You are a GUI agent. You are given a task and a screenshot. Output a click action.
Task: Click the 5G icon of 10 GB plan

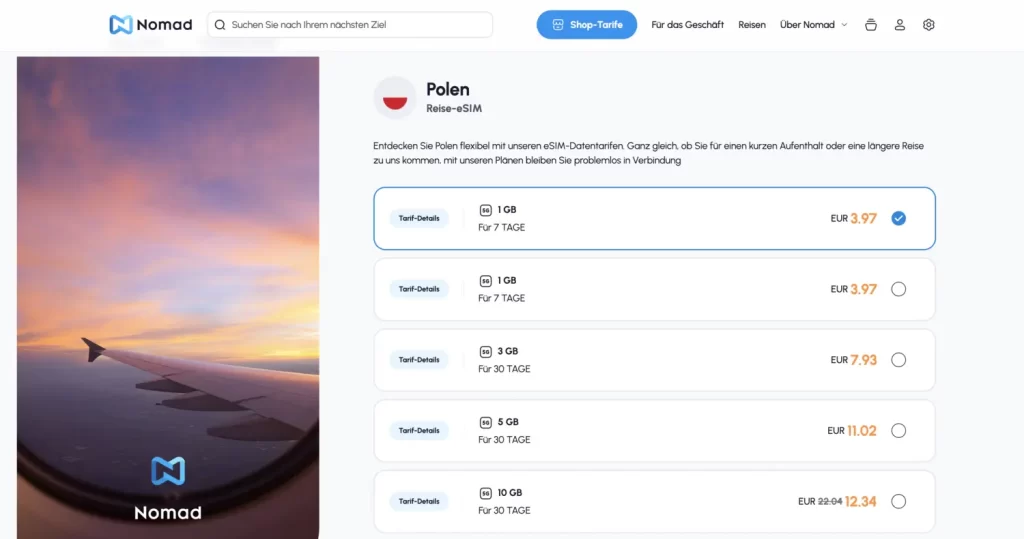pos(485,493)
